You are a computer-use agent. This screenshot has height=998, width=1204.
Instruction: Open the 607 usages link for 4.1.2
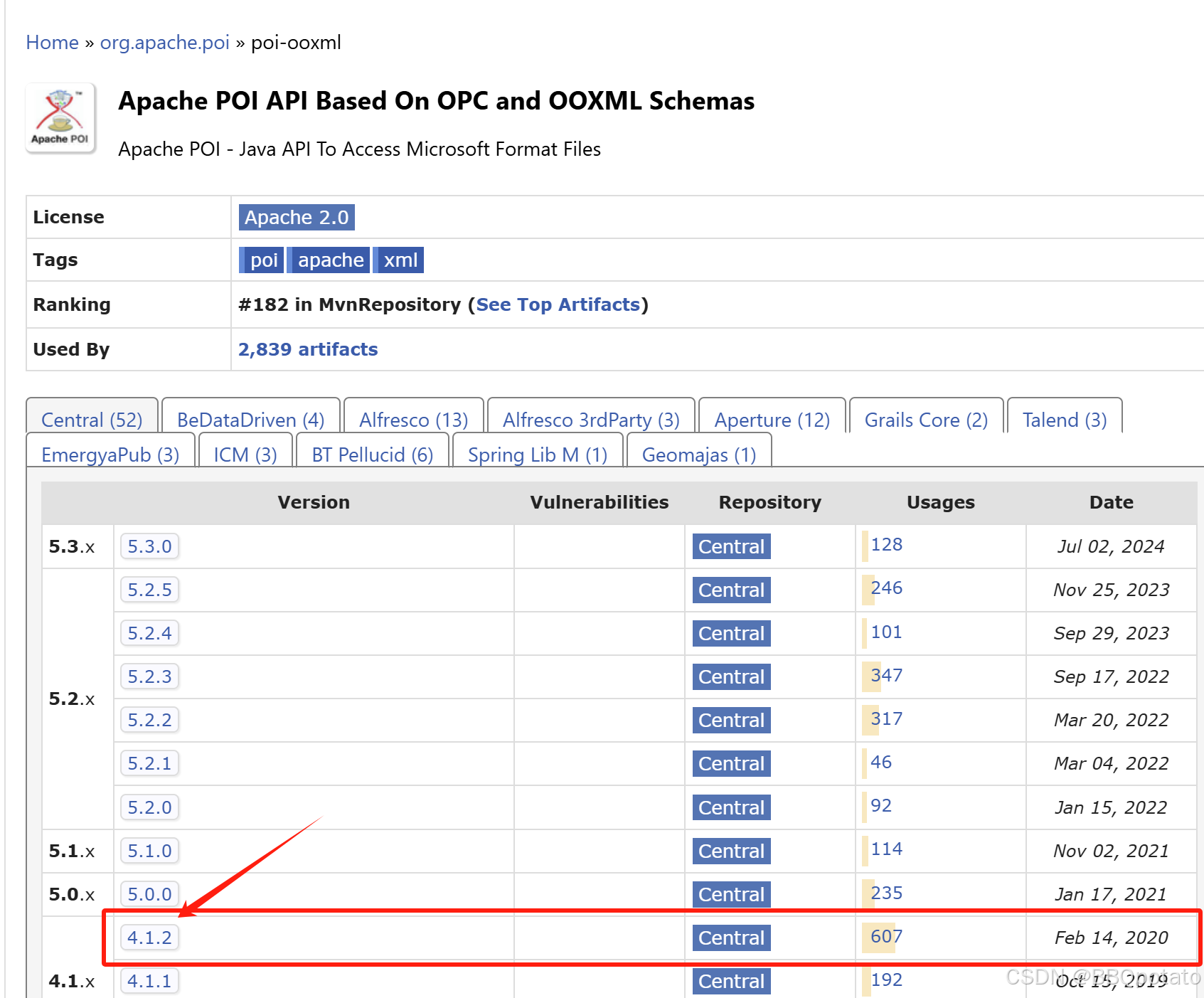point(886,937)
